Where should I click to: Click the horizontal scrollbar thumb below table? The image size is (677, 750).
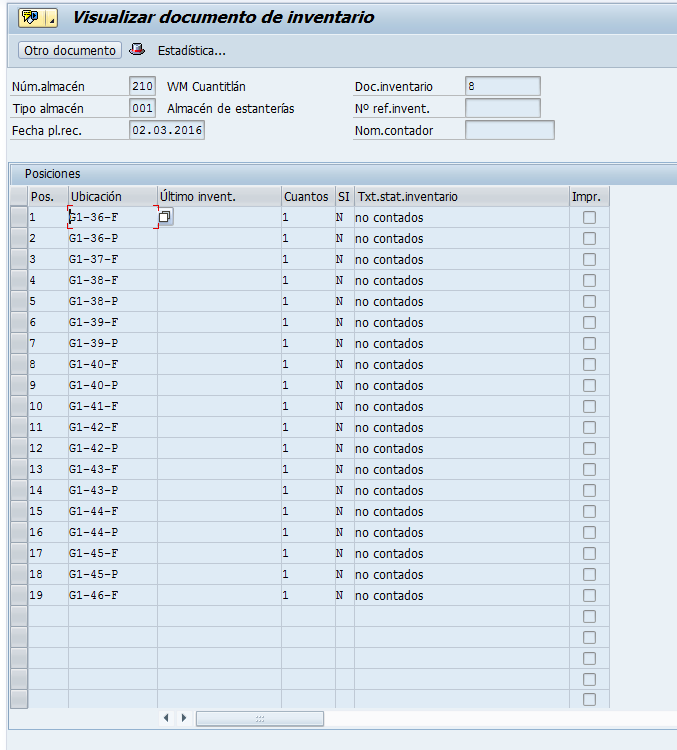click(x=259, y=718)
